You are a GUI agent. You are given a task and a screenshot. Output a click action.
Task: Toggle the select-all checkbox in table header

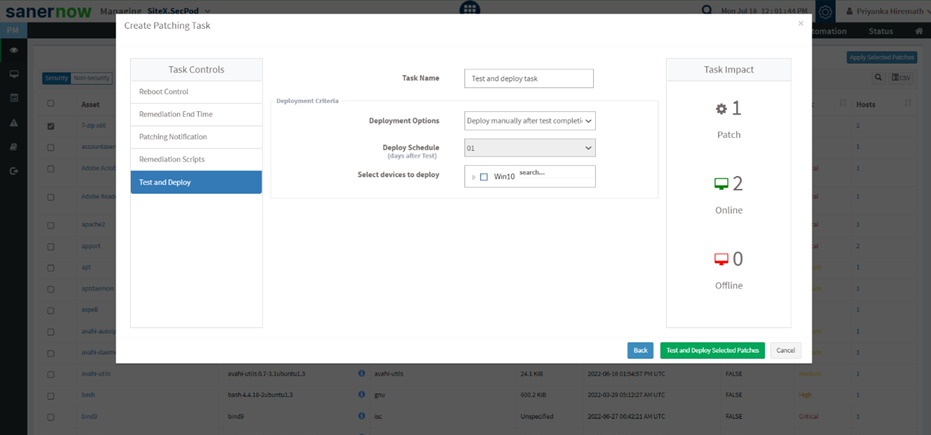tap(50, 103)
